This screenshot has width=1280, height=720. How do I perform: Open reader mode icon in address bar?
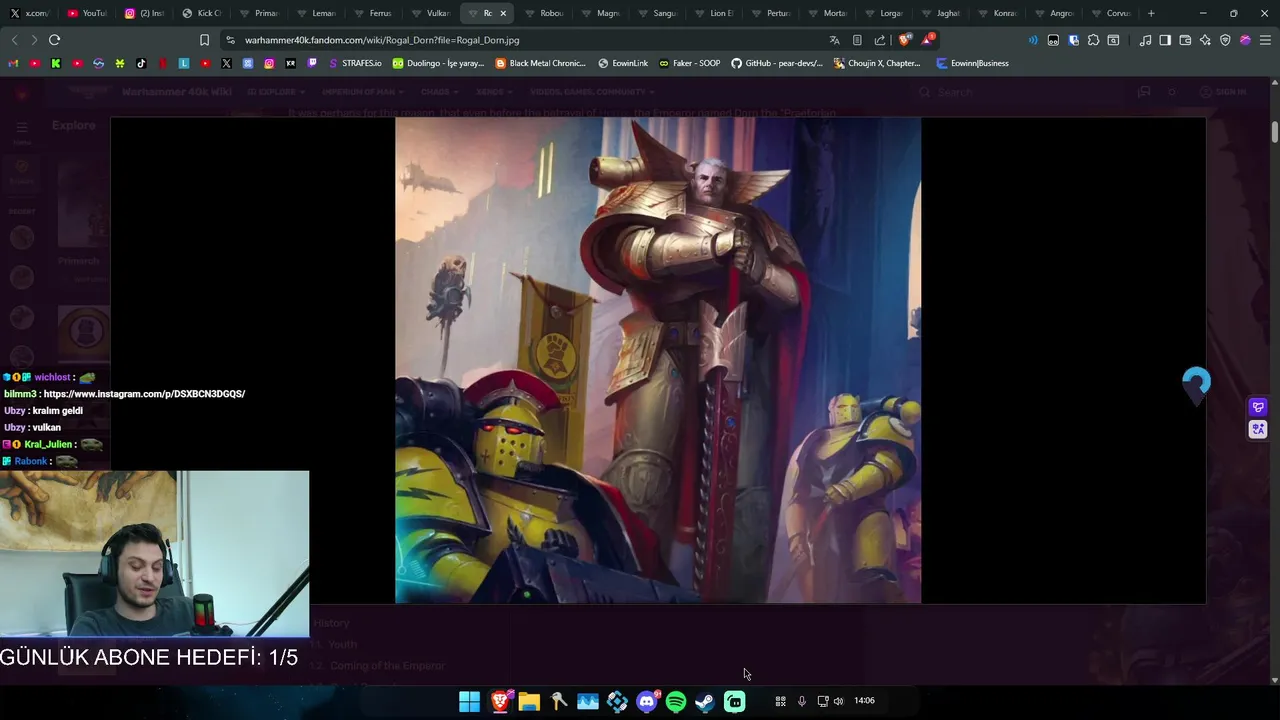point(857,40)
